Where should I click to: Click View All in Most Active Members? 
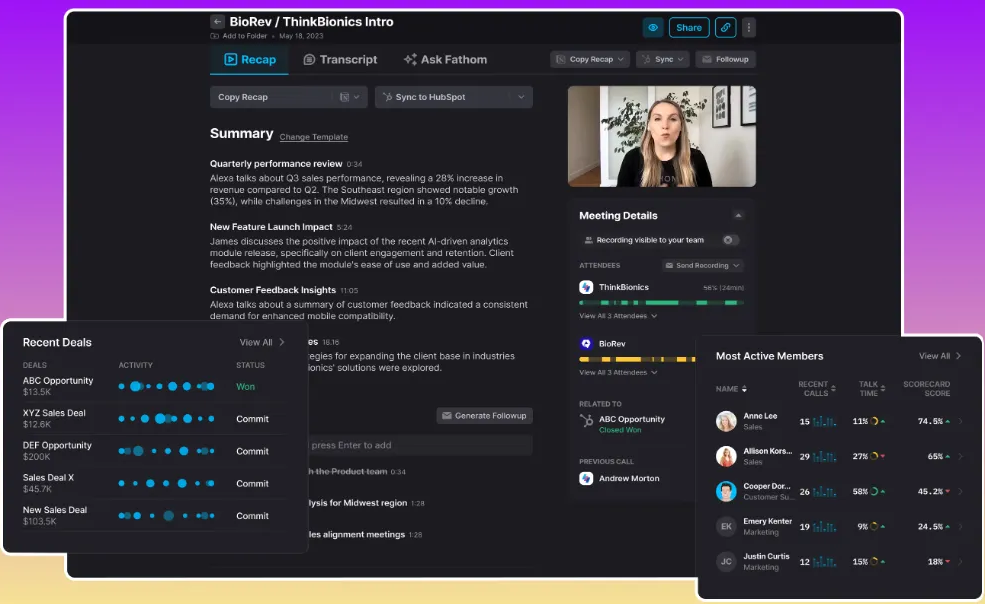pos(940,356)
